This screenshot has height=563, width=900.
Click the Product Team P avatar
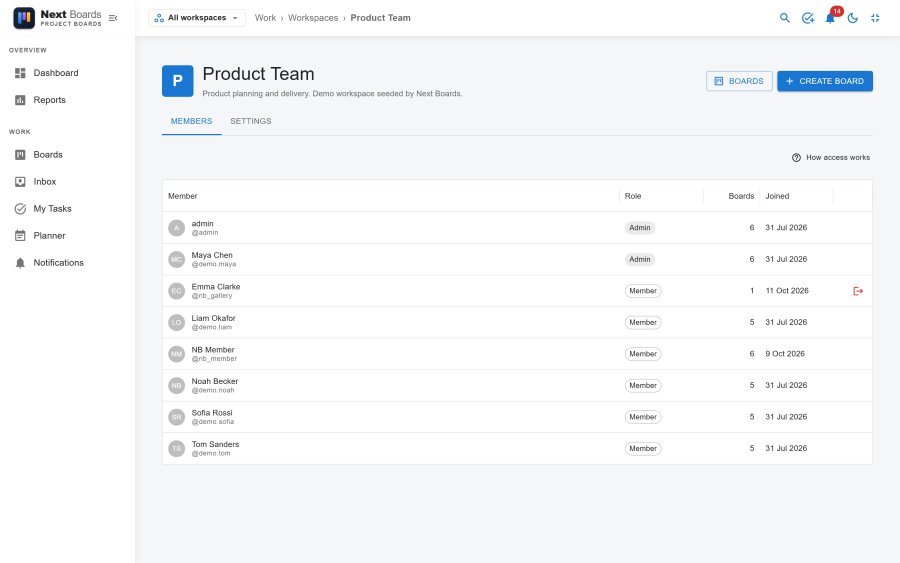(177, 81)
